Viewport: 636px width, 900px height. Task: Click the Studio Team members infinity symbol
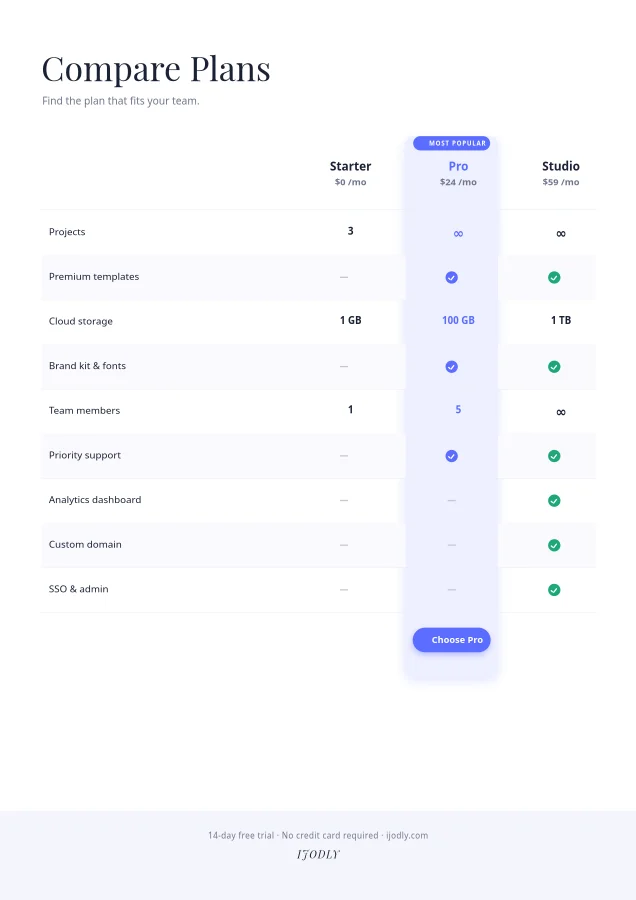(561, 412)
